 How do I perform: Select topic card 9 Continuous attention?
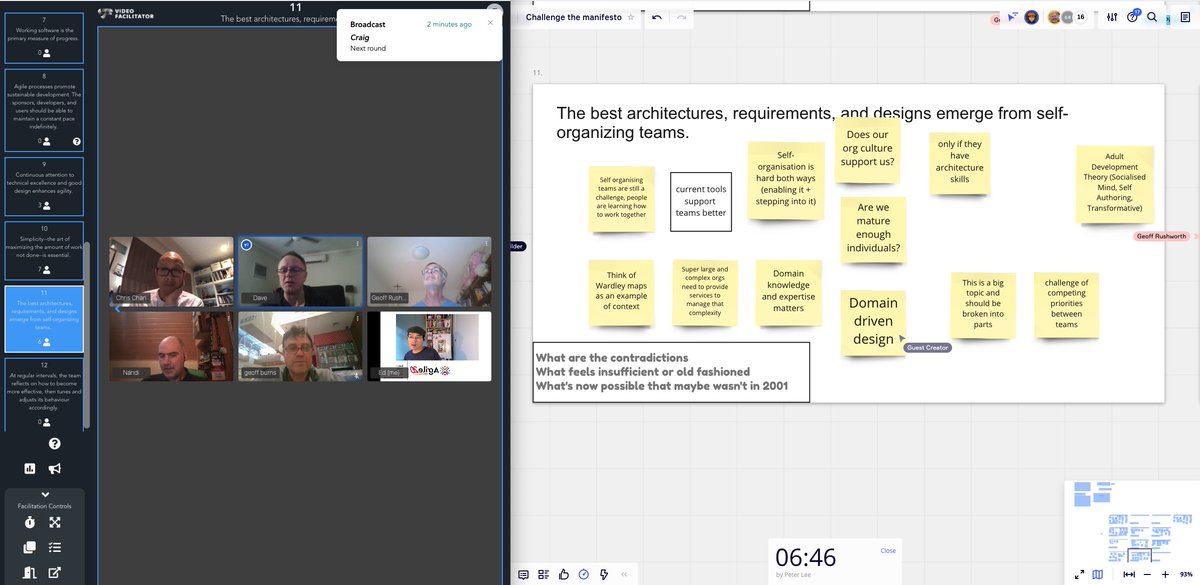click(x=44, y=184)
